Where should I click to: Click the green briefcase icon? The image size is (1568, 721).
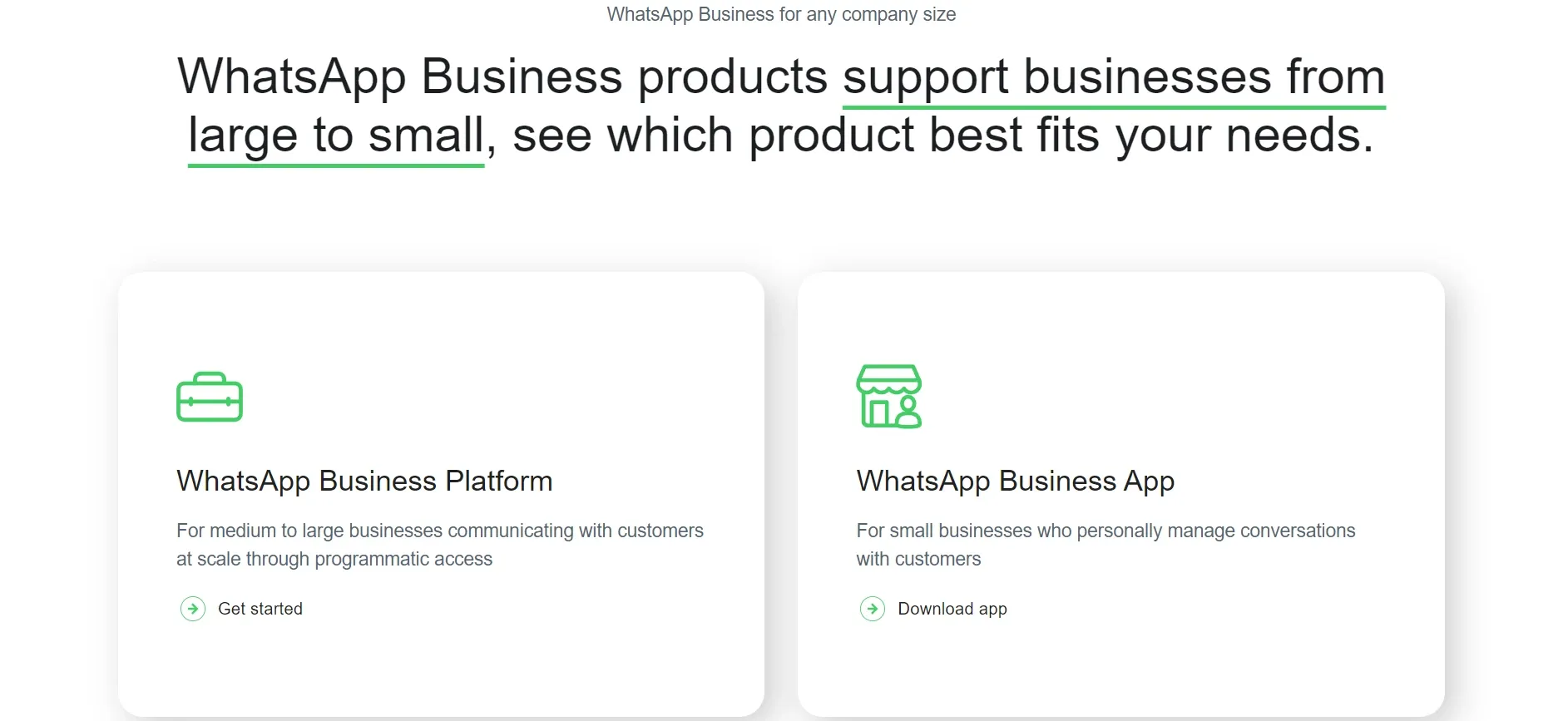click(x=210, y=397)
